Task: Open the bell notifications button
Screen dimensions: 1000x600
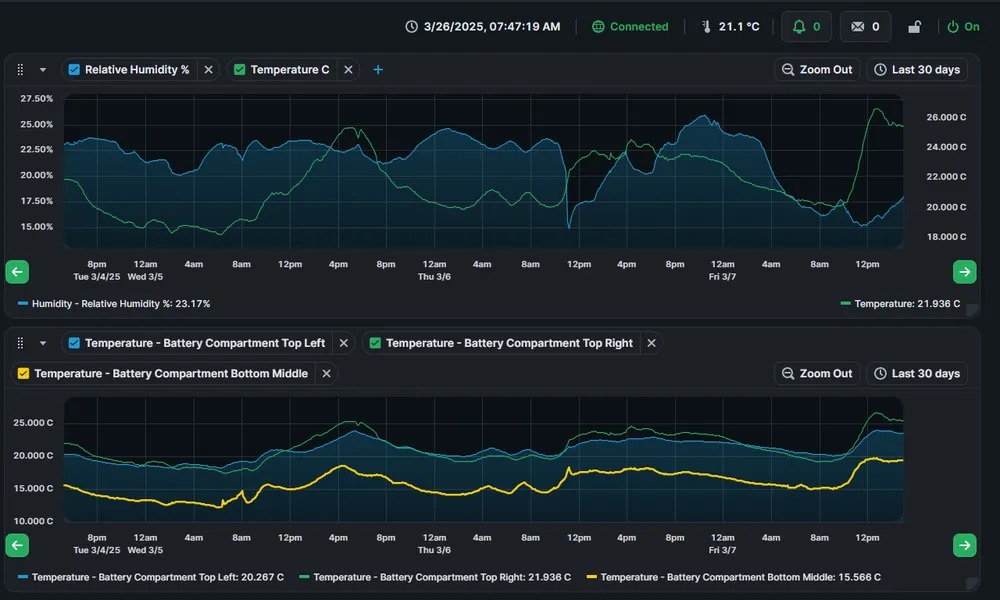Action: [806, 27]
